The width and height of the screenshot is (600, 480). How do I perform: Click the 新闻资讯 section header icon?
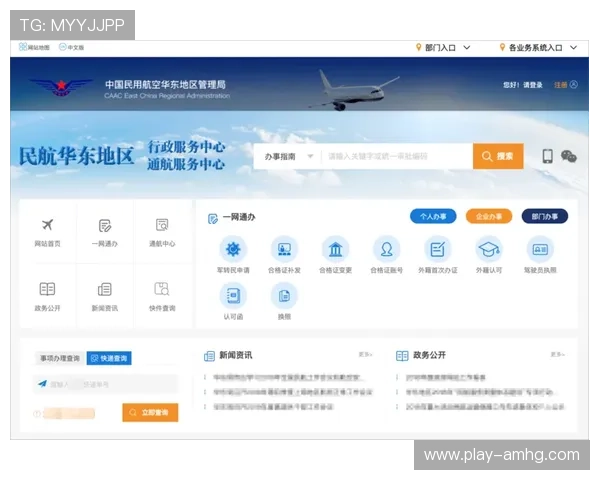click(x=209, y=356)
